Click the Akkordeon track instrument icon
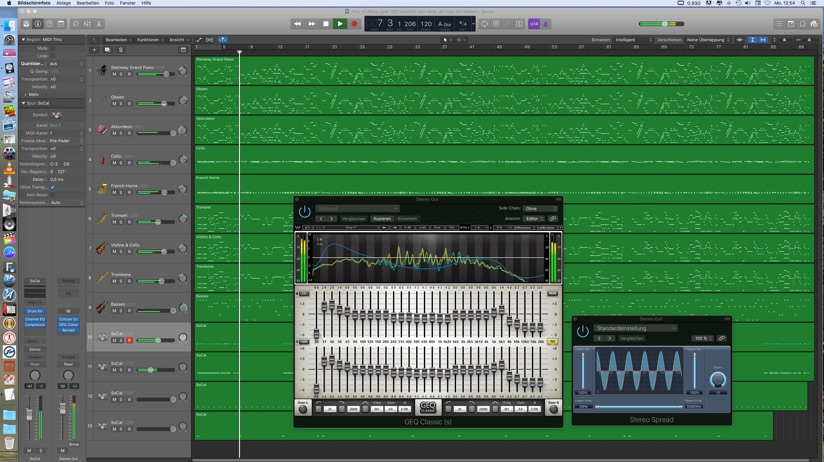 click(x=102, y=129)
